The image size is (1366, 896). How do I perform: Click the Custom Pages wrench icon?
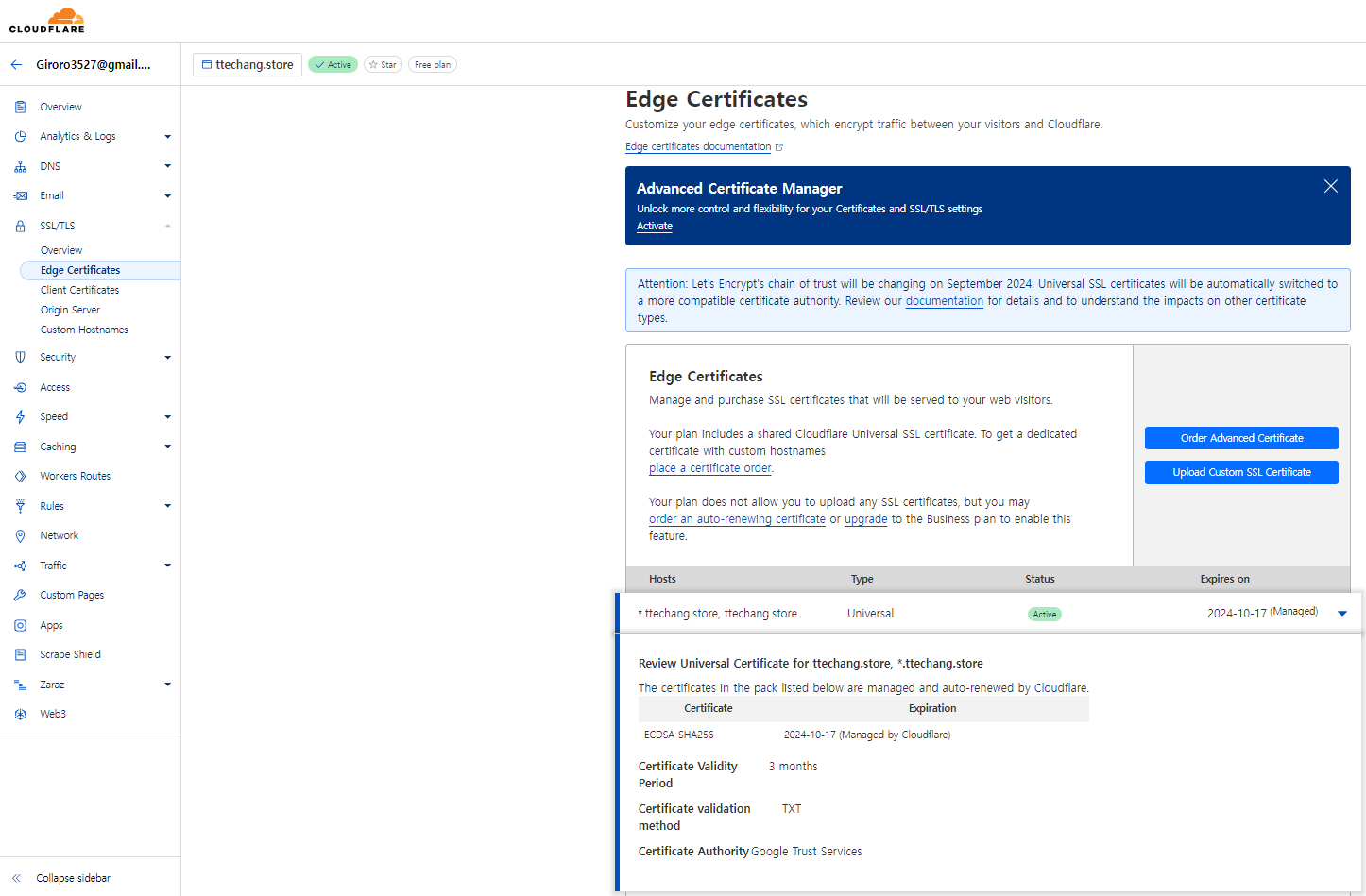pyautogui.click(x=20, y=595)
